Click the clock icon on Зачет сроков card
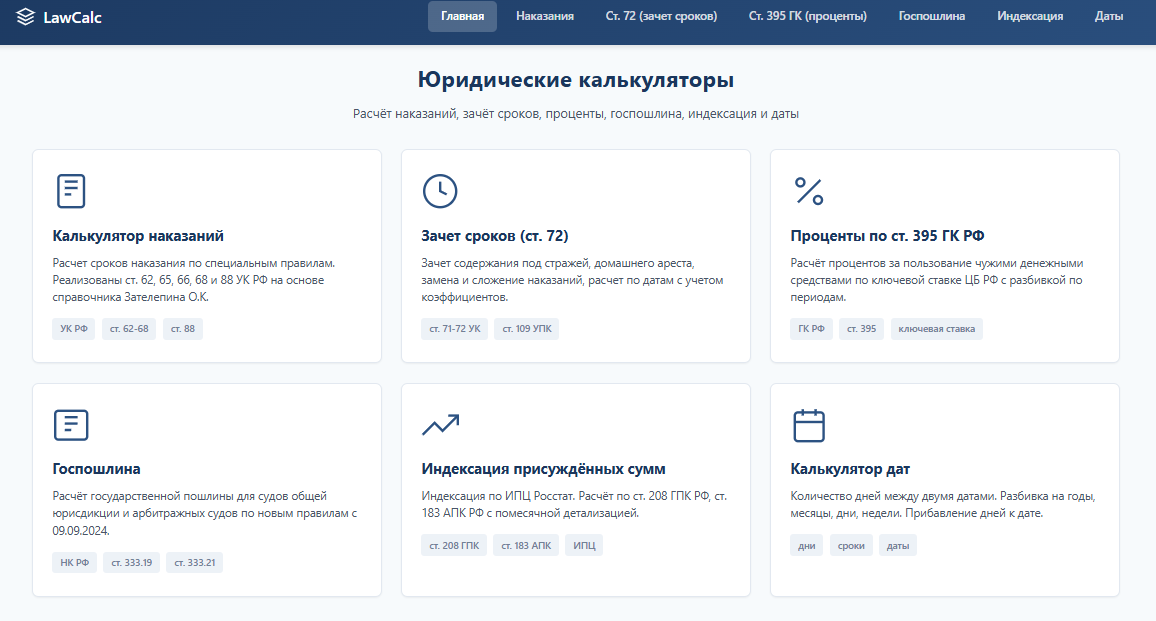 tap(440, 191)
